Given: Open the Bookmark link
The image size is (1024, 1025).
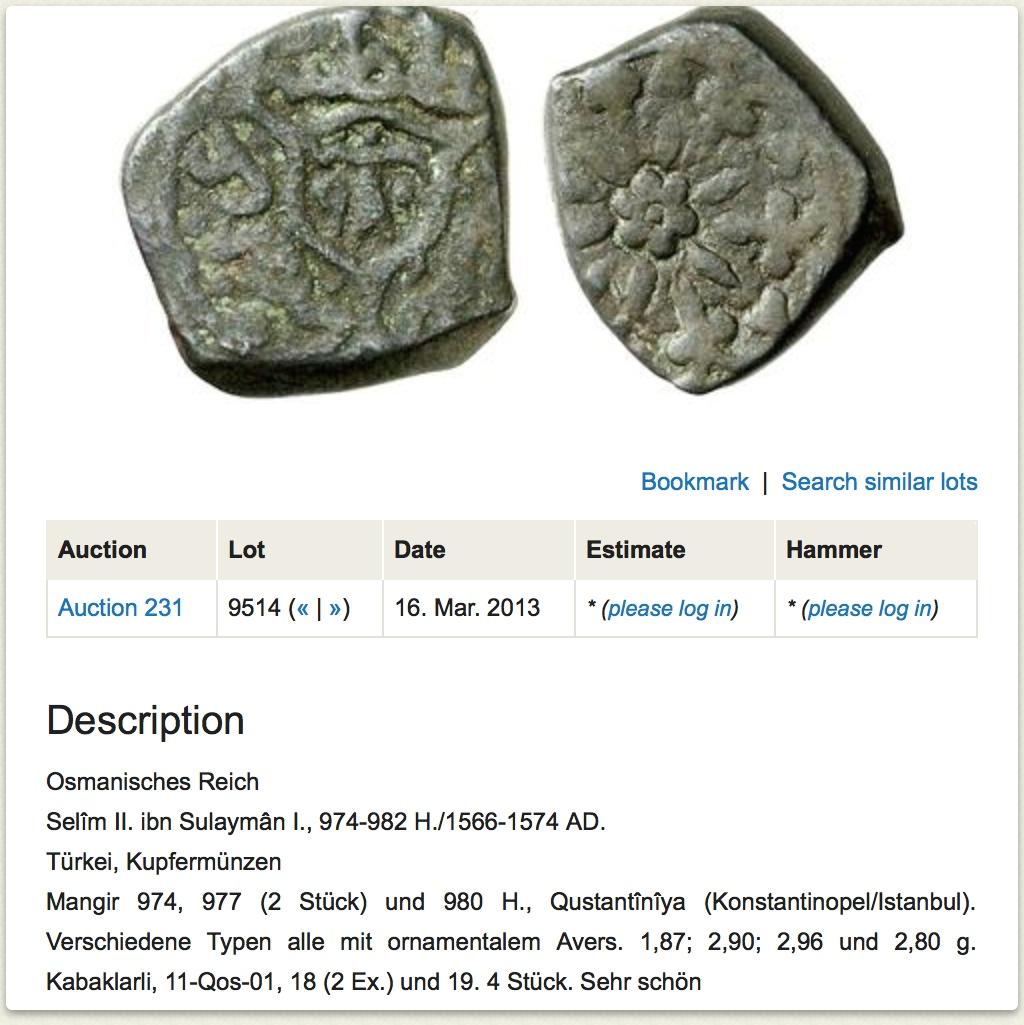Looking at the screenshot, I should pos(694,482).
